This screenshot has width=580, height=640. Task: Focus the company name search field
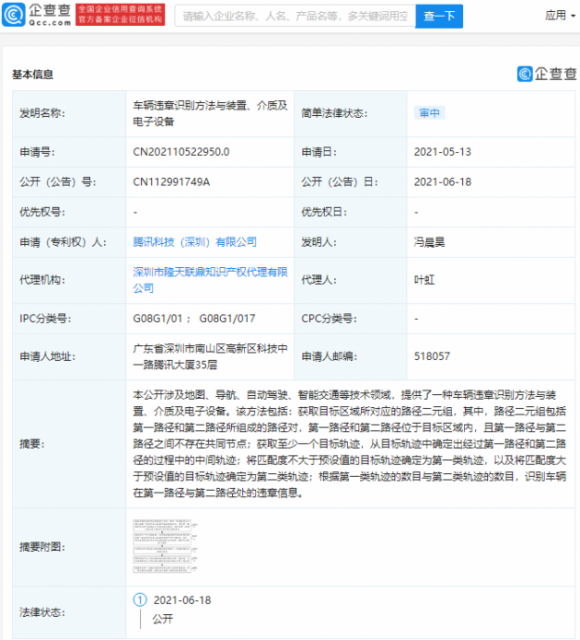point(295,16)
